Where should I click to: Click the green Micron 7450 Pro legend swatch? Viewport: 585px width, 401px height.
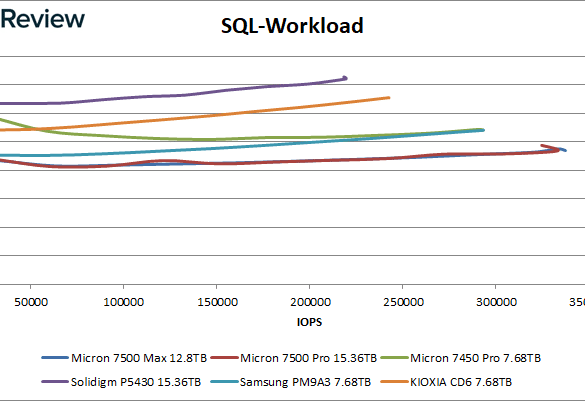(x=395, y=358)
